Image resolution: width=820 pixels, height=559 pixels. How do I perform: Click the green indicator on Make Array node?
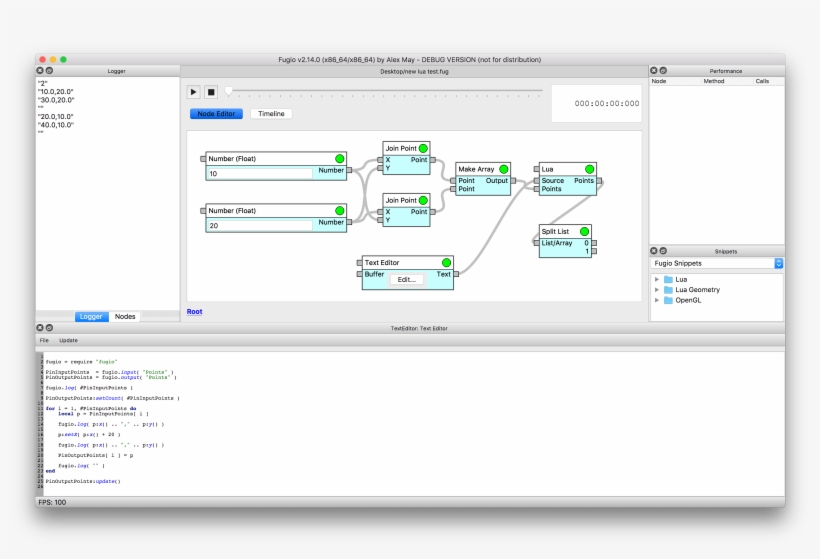[504, 169]
